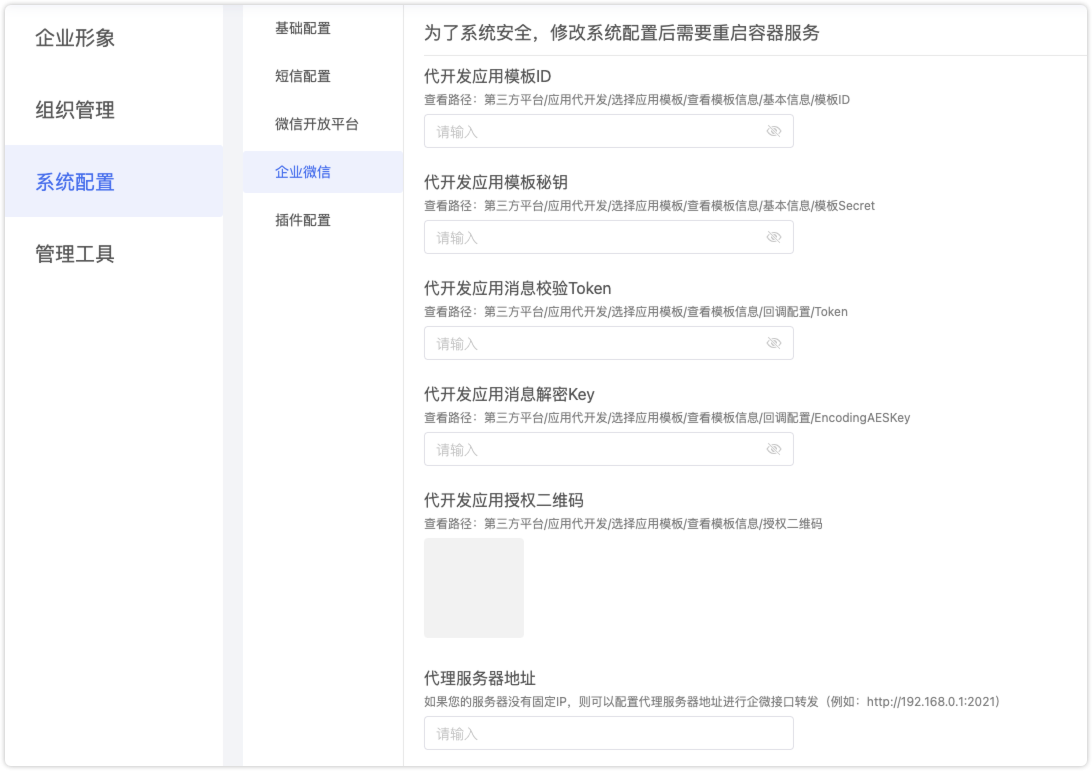The image size is (1092, 771).
Task: Focus the 代理服务器地址 input field
Action: 608,734
